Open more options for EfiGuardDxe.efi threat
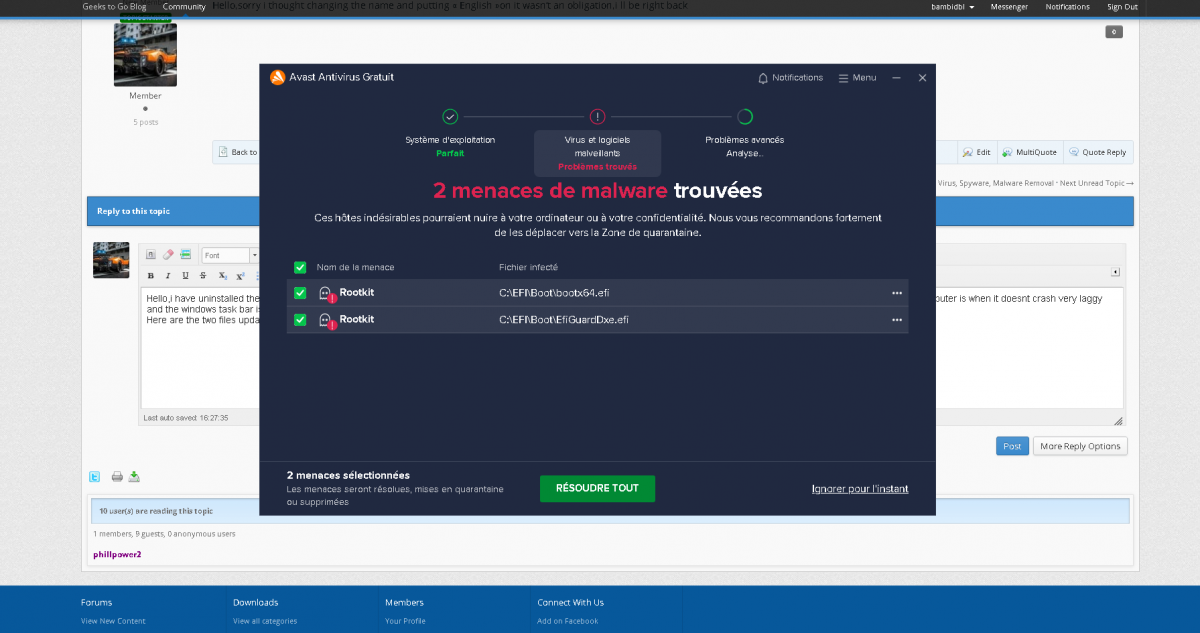 (x=897, y=320)
